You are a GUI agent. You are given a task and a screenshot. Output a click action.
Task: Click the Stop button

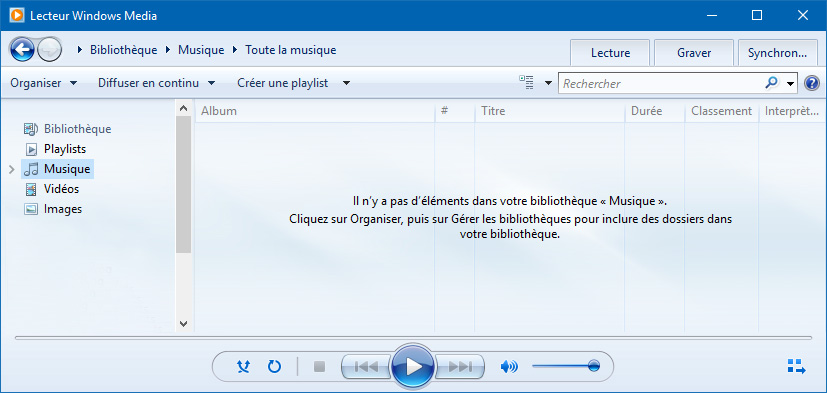point(319,366)
